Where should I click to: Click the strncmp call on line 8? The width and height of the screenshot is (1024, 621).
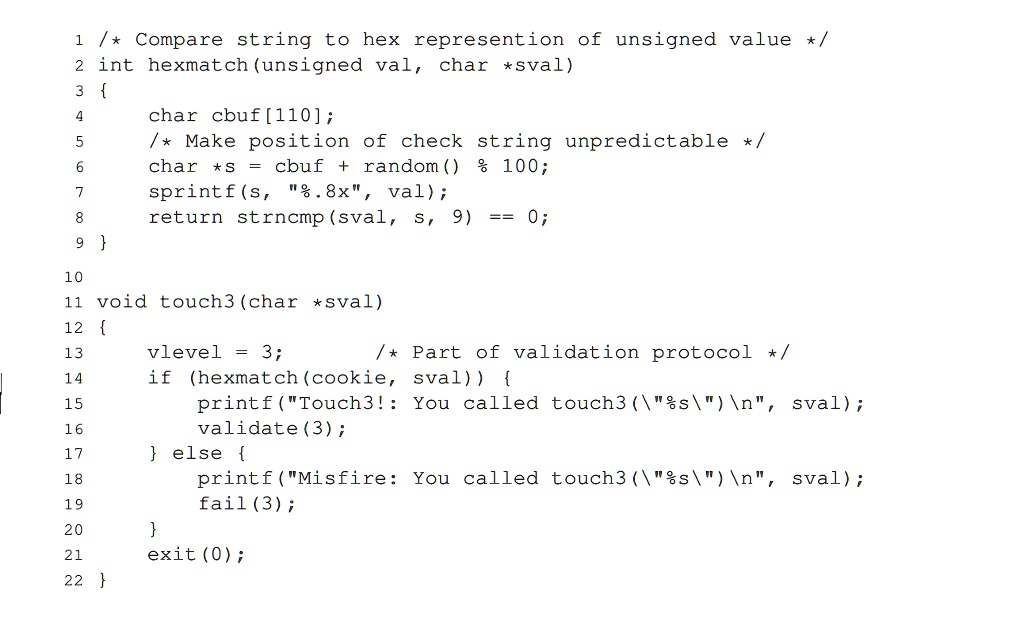349,217
